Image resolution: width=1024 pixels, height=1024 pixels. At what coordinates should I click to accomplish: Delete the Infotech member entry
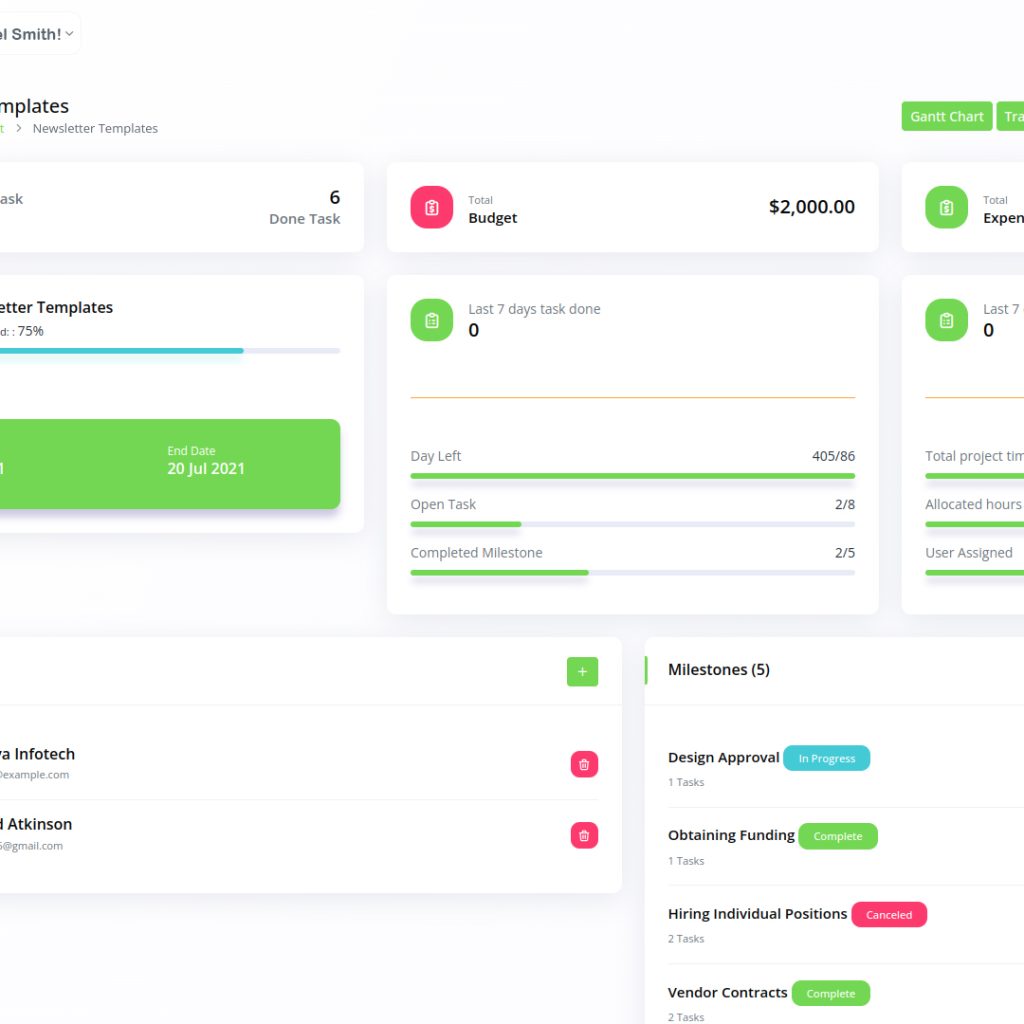click(x=584, y=764)
